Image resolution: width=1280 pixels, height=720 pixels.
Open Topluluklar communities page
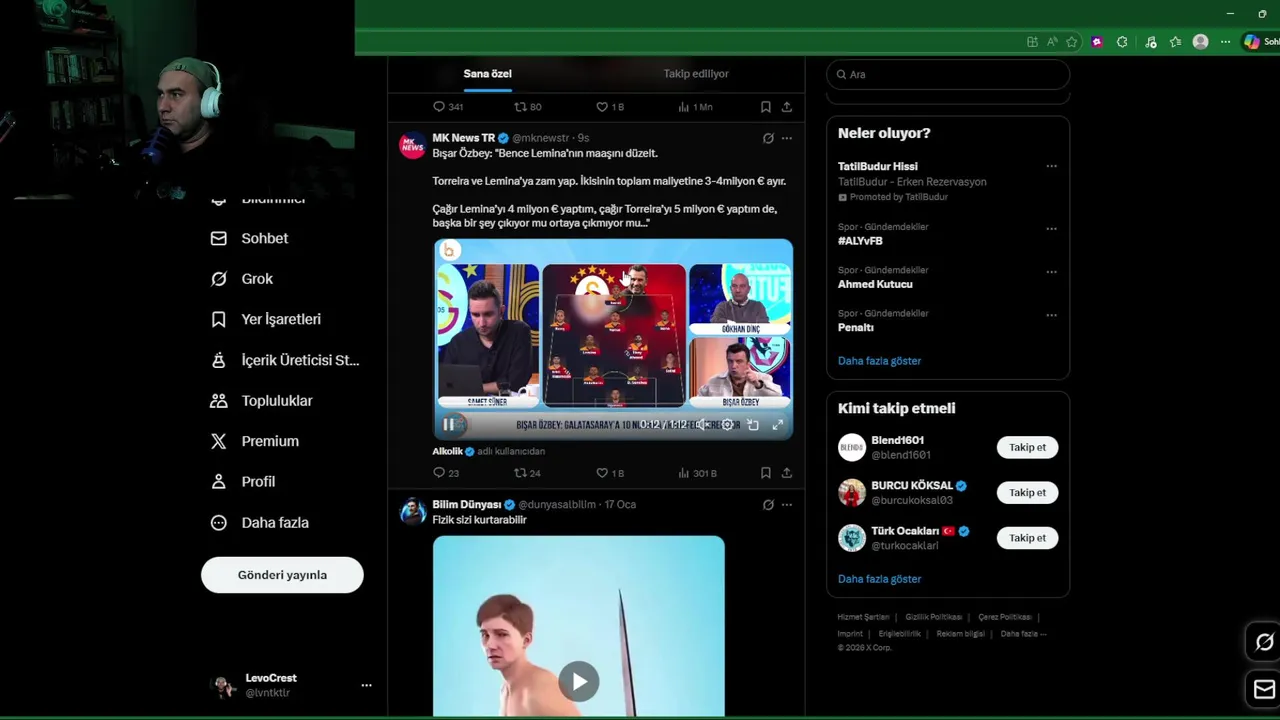point(262,400)
